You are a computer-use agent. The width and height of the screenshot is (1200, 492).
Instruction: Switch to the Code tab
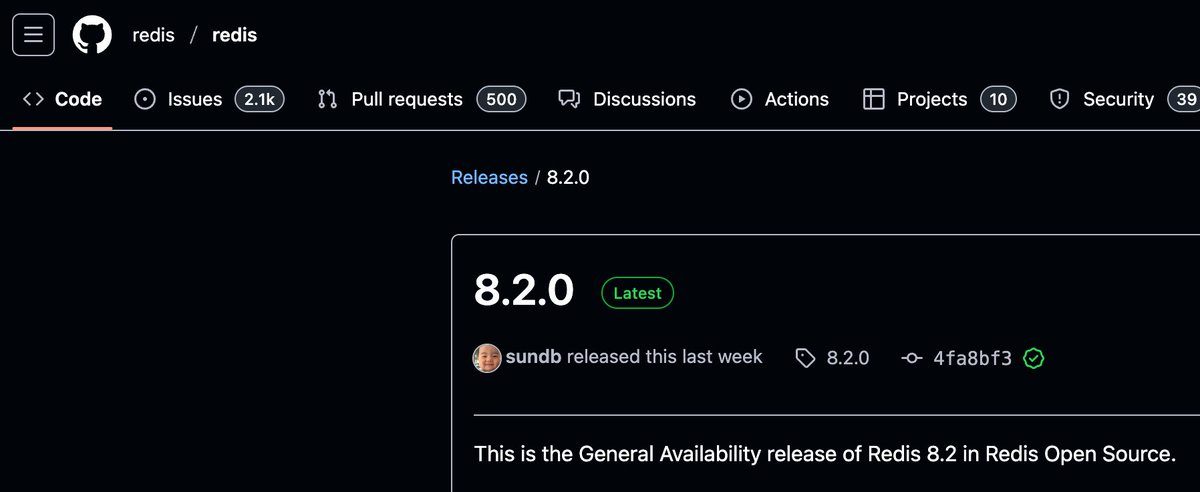(x=62, y=99)
